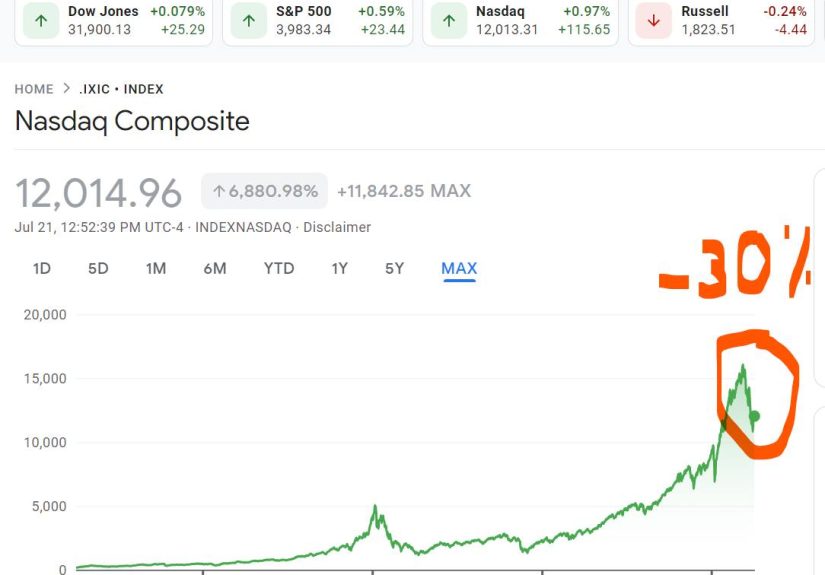Click the Dow Jones index name
825x575 pixels.
103,12
